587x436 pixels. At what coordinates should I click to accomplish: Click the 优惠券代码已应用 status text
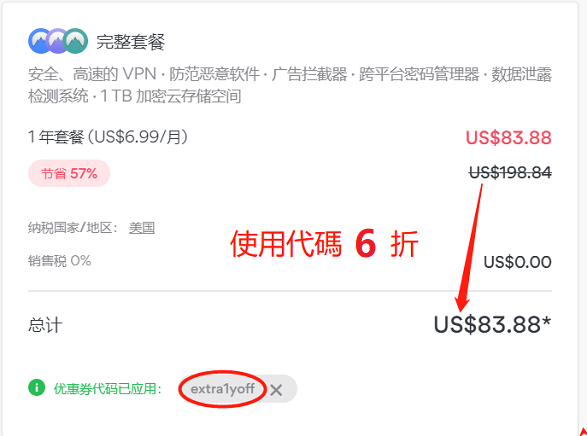(108, 389)
